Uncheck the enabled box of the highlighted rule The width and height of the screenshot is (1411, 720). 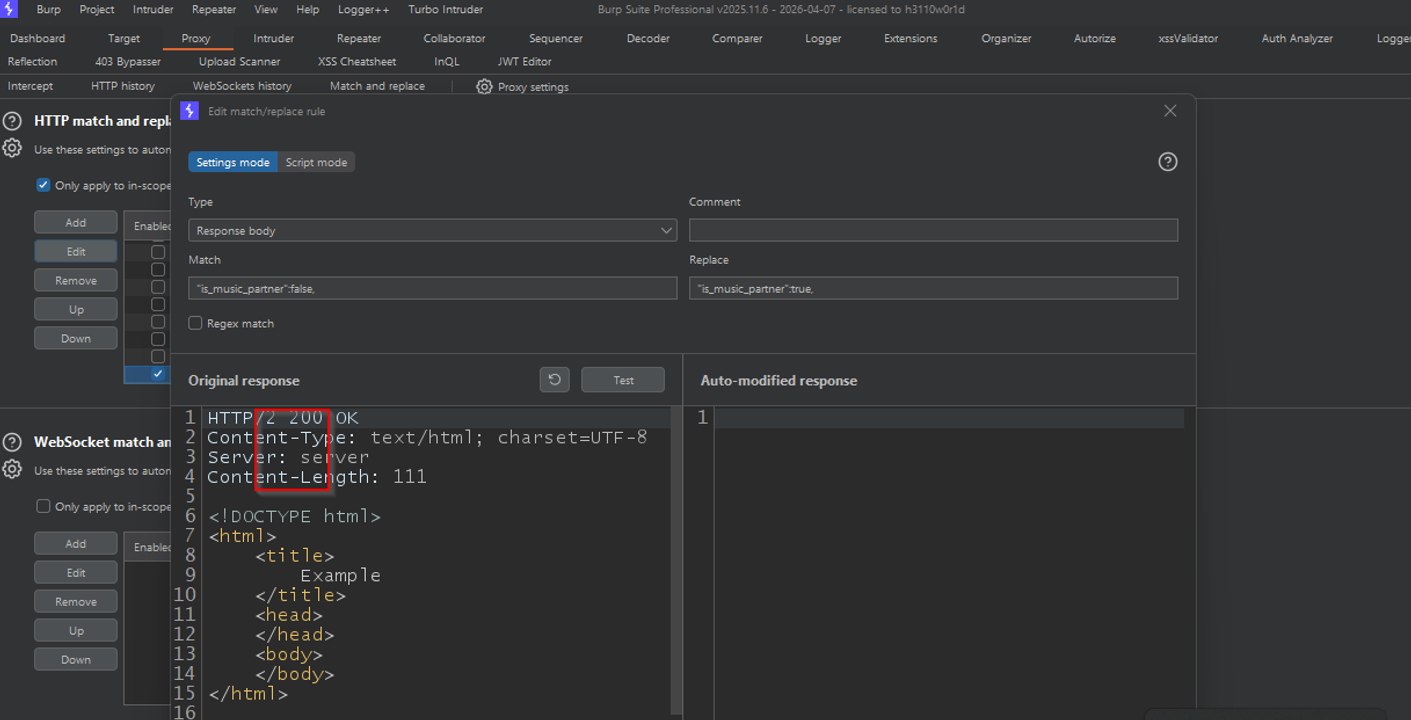point(158,374)
